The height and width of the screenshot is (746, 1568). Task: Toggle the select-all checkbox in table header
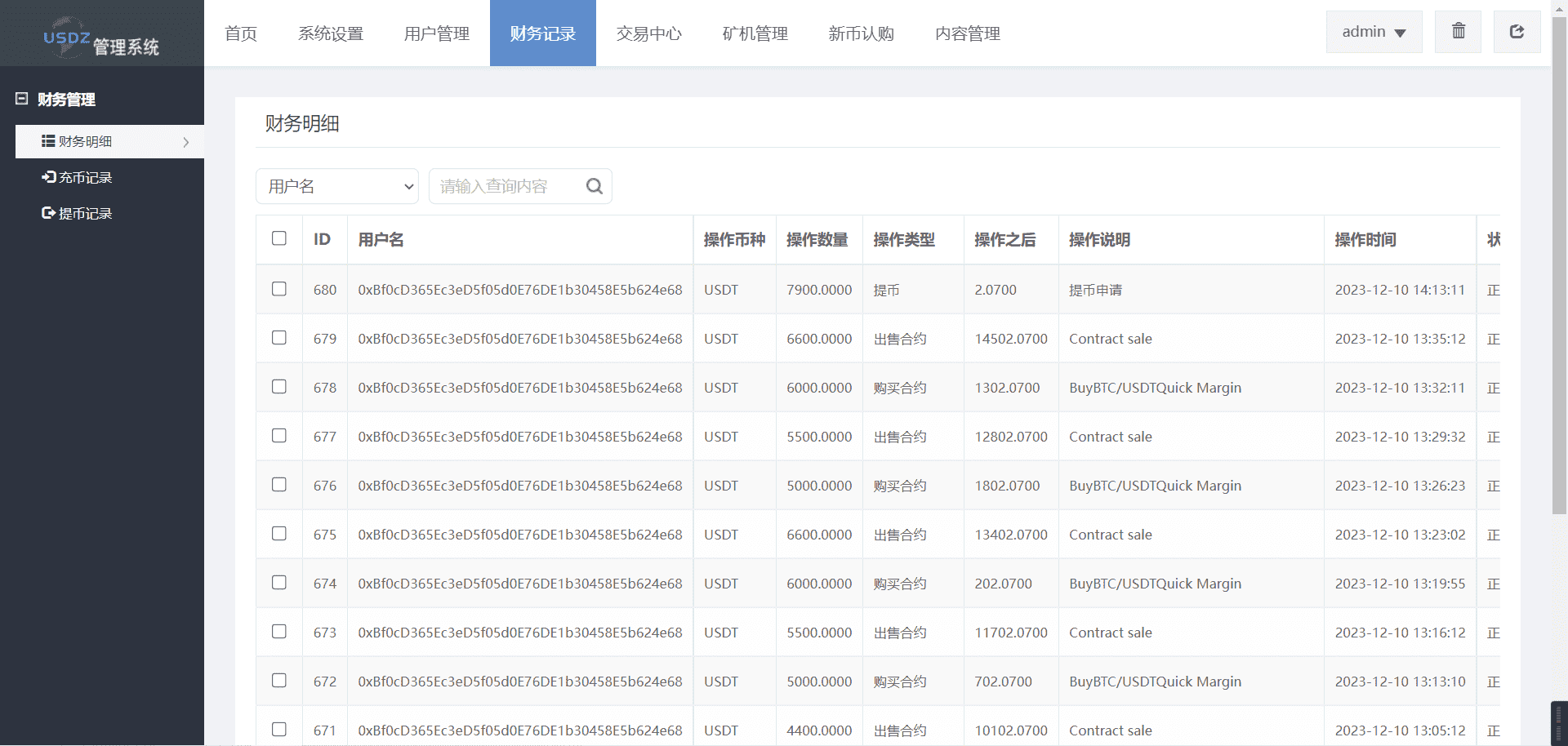click(279, 238)
